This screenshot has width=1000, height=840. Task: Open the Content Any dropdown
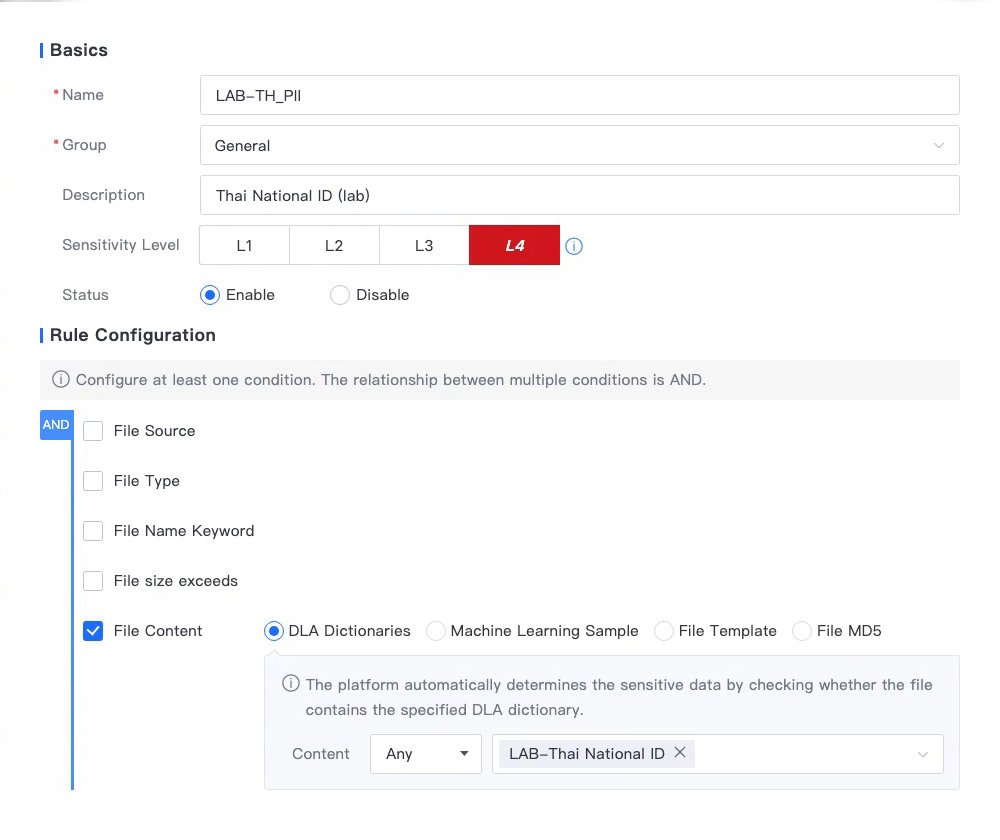point(425,754)
